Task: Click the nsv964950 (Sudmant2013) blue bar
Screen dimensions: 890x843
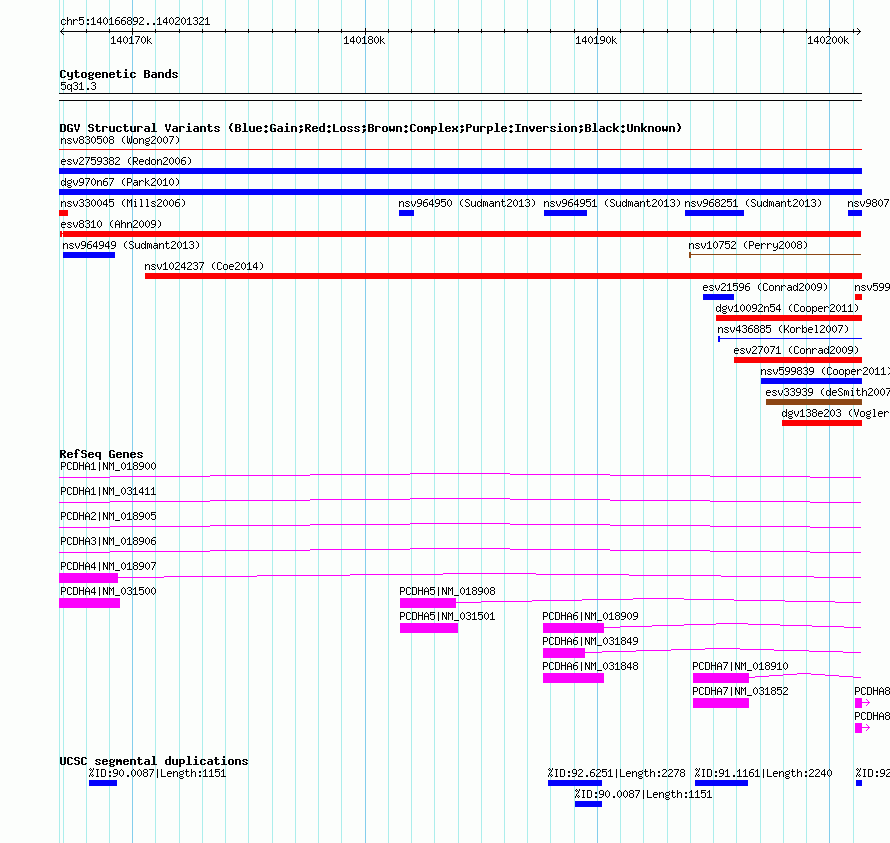Action: (406, 213)
